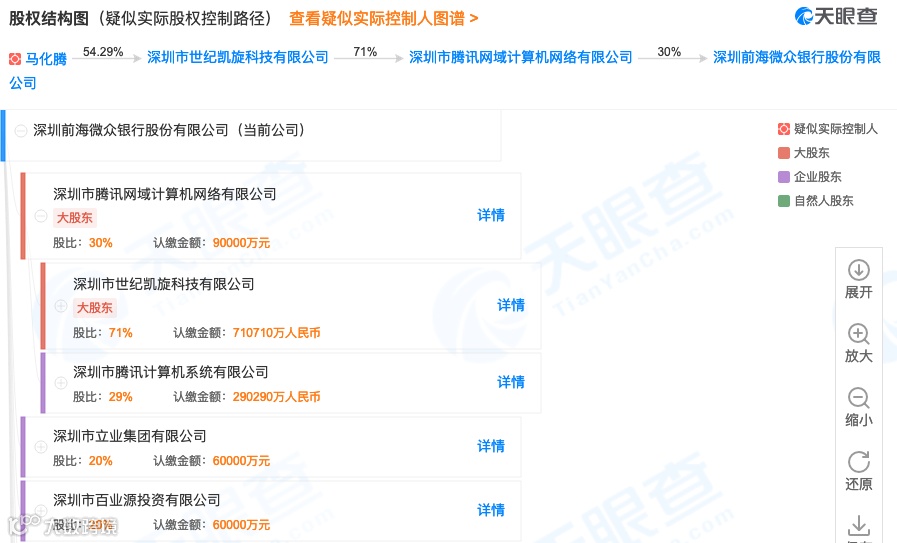Click the red controller icon beside 马化腾
Screen dimensions: 897x543
(15, 58)
